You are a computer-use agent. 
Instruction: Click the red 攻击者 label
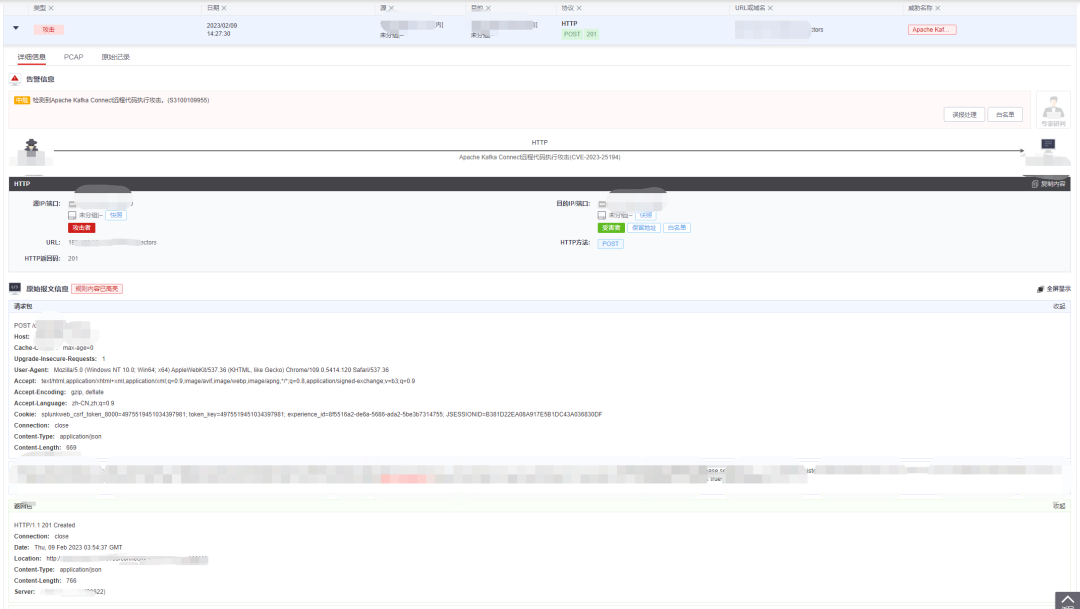tap(81, 228)
